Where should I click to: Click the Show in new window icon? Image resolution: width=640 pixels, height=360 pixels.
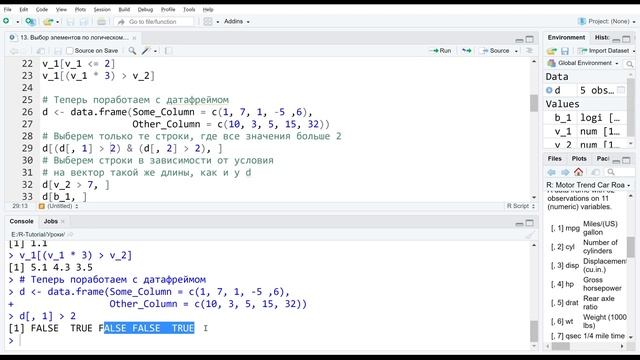[x=40, y=51]
